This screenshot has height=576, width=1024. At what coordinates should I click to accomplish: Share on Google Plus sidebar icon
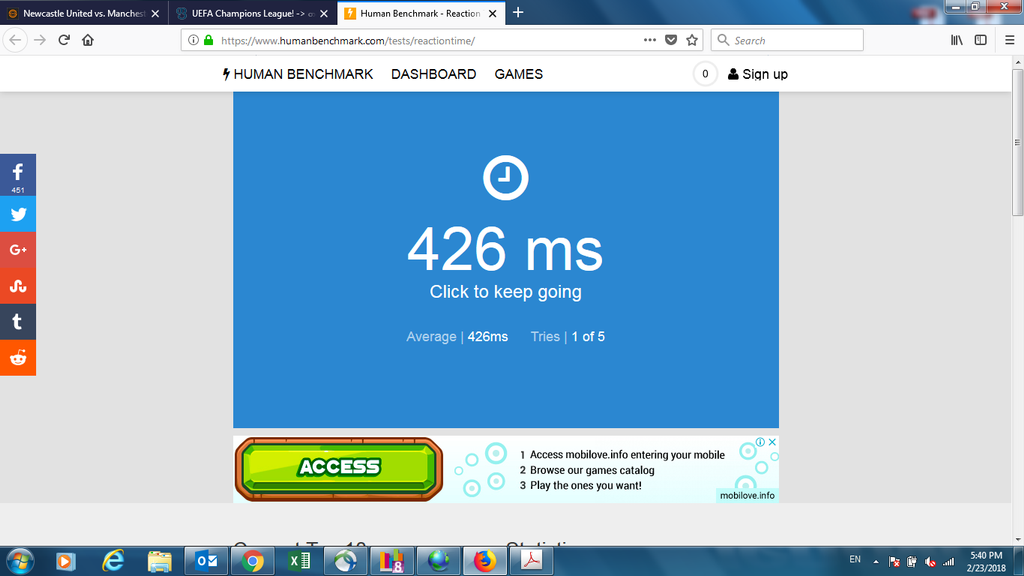point(18,250)
